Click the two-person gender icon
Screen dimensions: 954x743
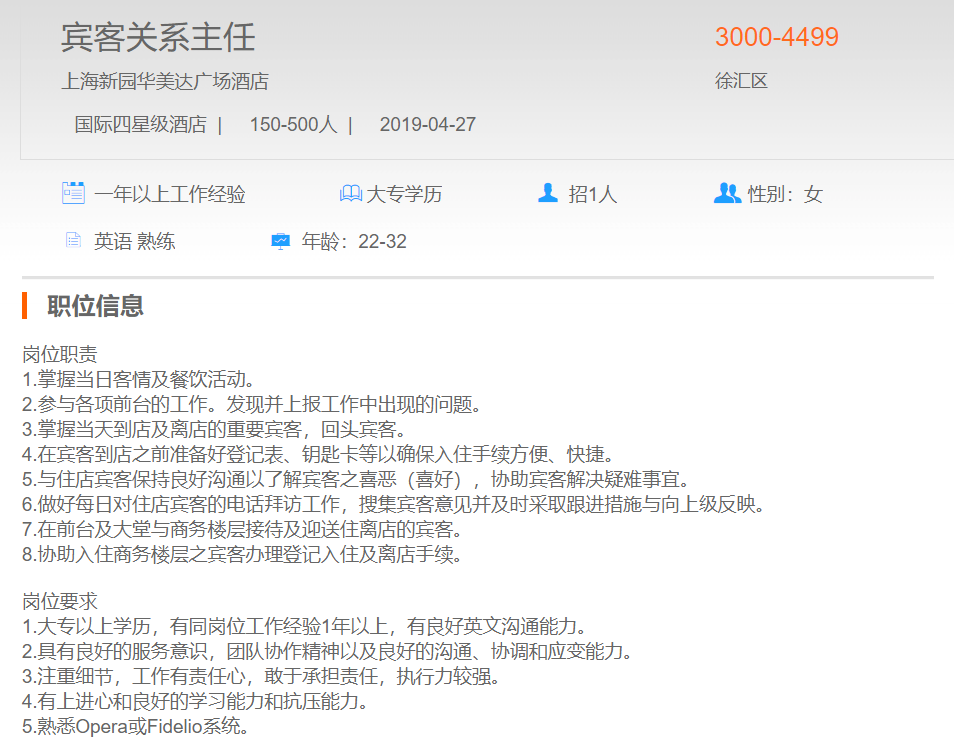tap(727, 193)
